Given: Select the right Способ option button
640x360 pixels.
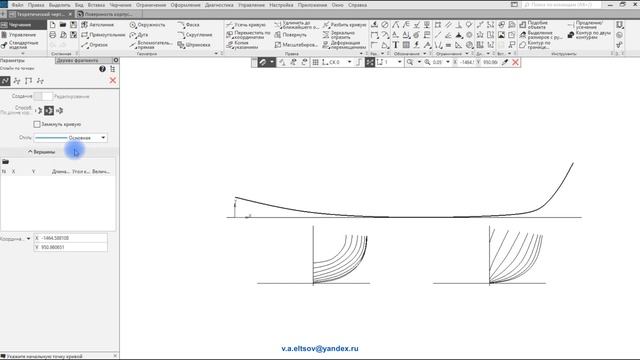Looking at the screenshot, I should pyautogui.click(x=60, y=111).
